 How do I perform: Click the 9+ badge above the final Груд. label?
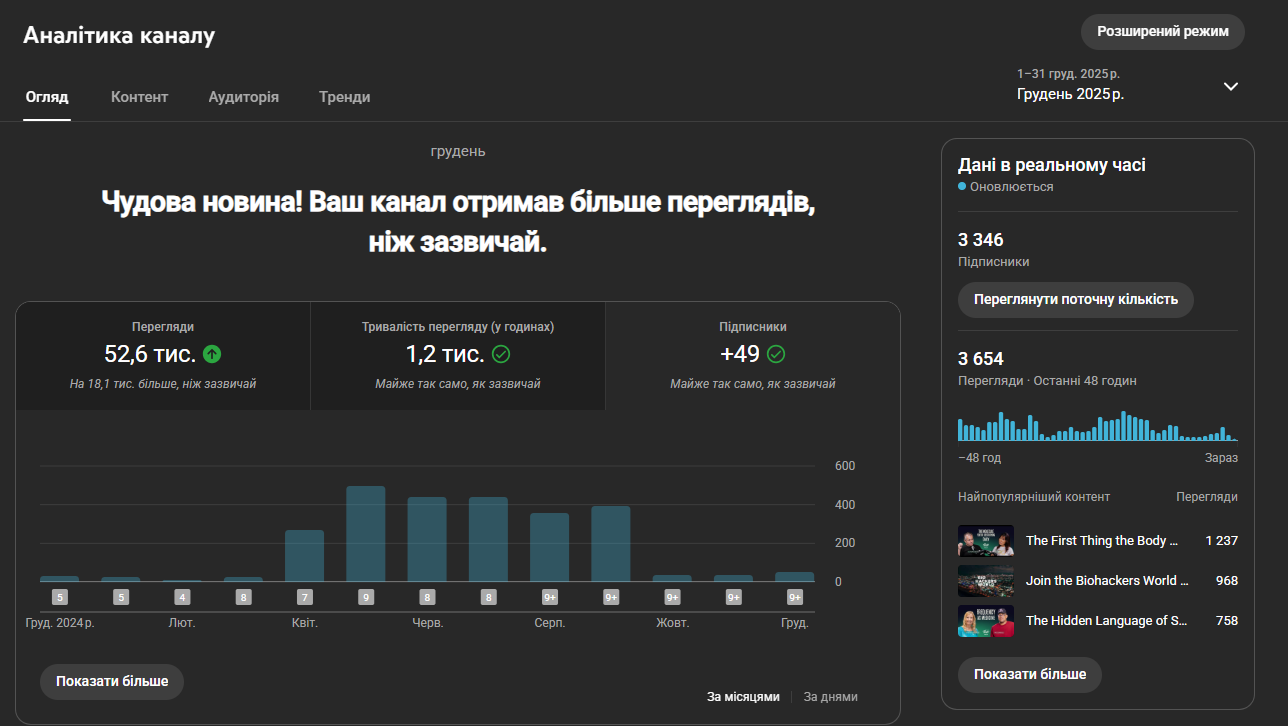tap(795, 597)
